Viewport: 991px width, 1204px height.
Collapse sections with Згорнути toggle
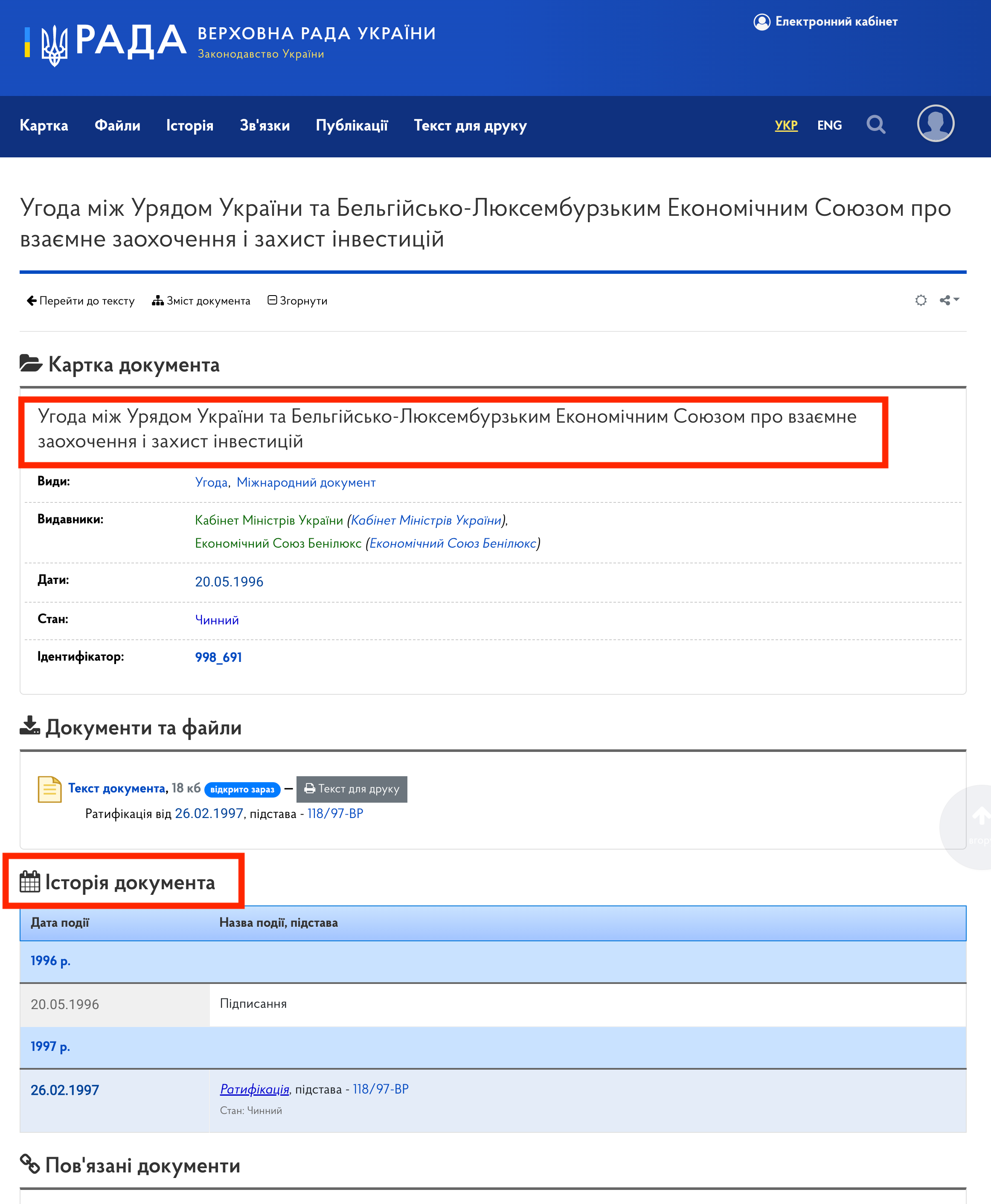(297, 301)
